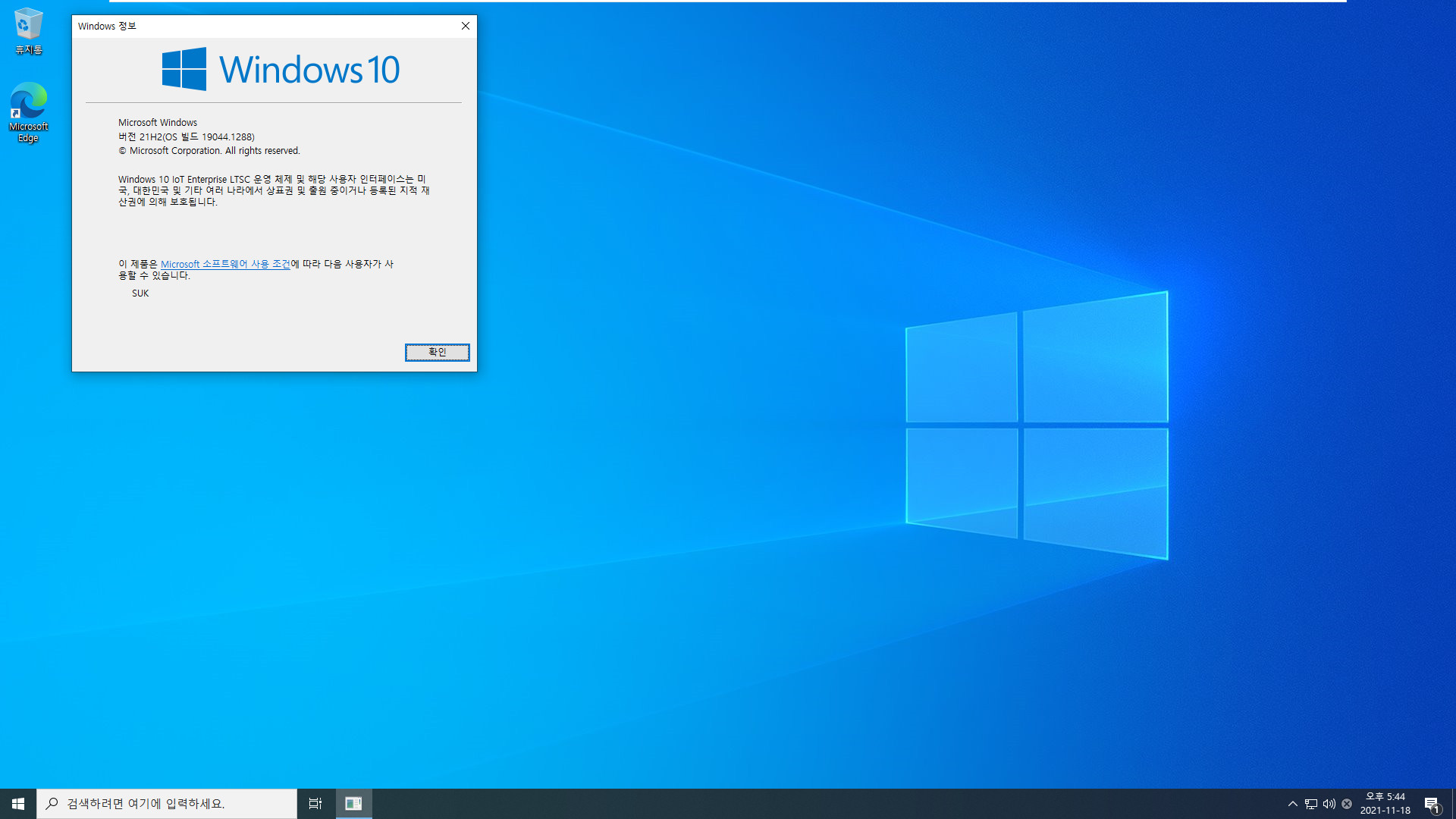The width and height of the screenshot is (1456, 819).
Task: Click the search magnifier in the taskbar
Action: point(50,804)
